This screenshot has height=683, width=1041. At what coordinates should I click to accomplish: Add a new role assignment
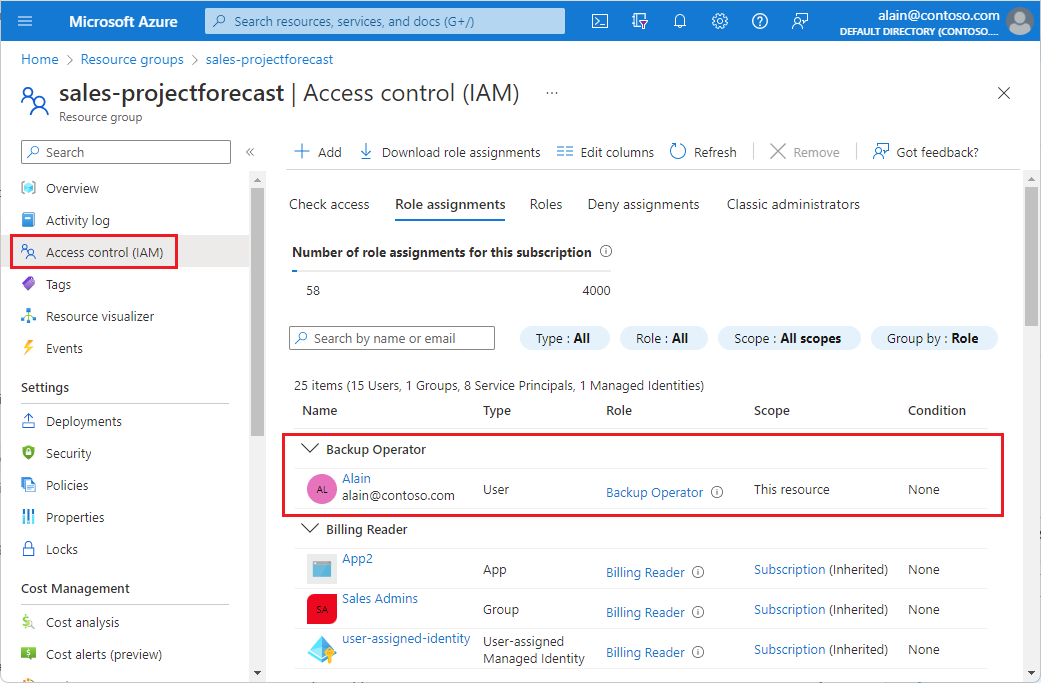click(318, 151)
